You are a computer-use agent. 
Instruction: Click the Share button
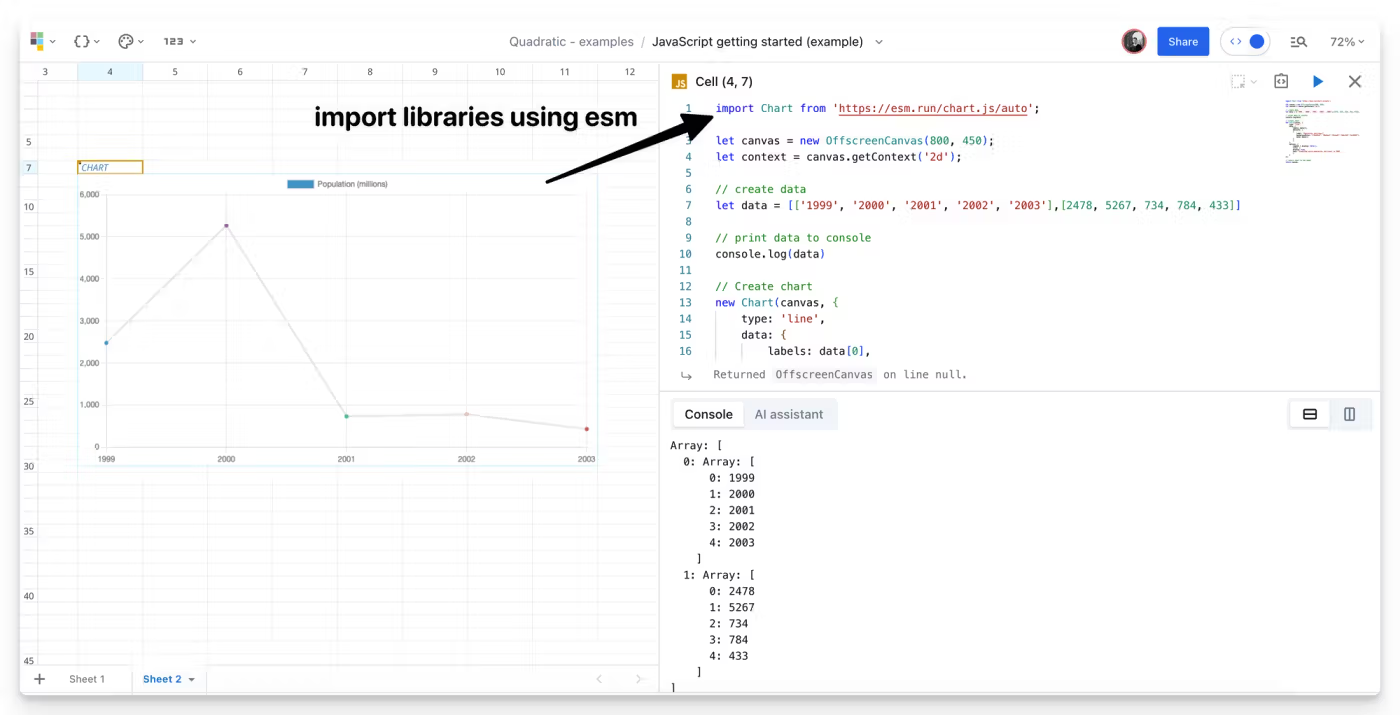1183,42
